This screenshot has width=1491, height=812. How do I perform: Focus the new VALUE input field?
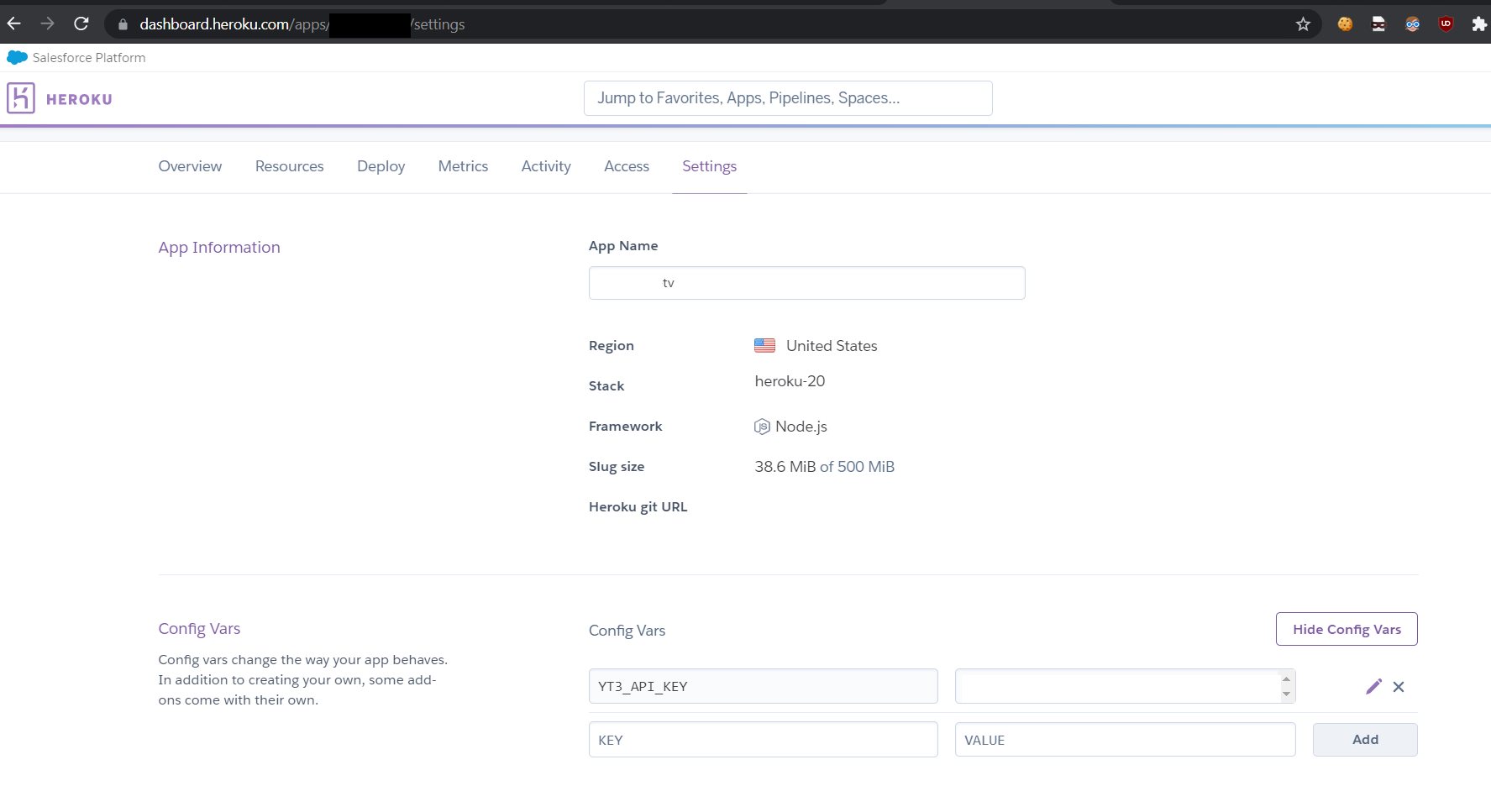[1125, 740]
